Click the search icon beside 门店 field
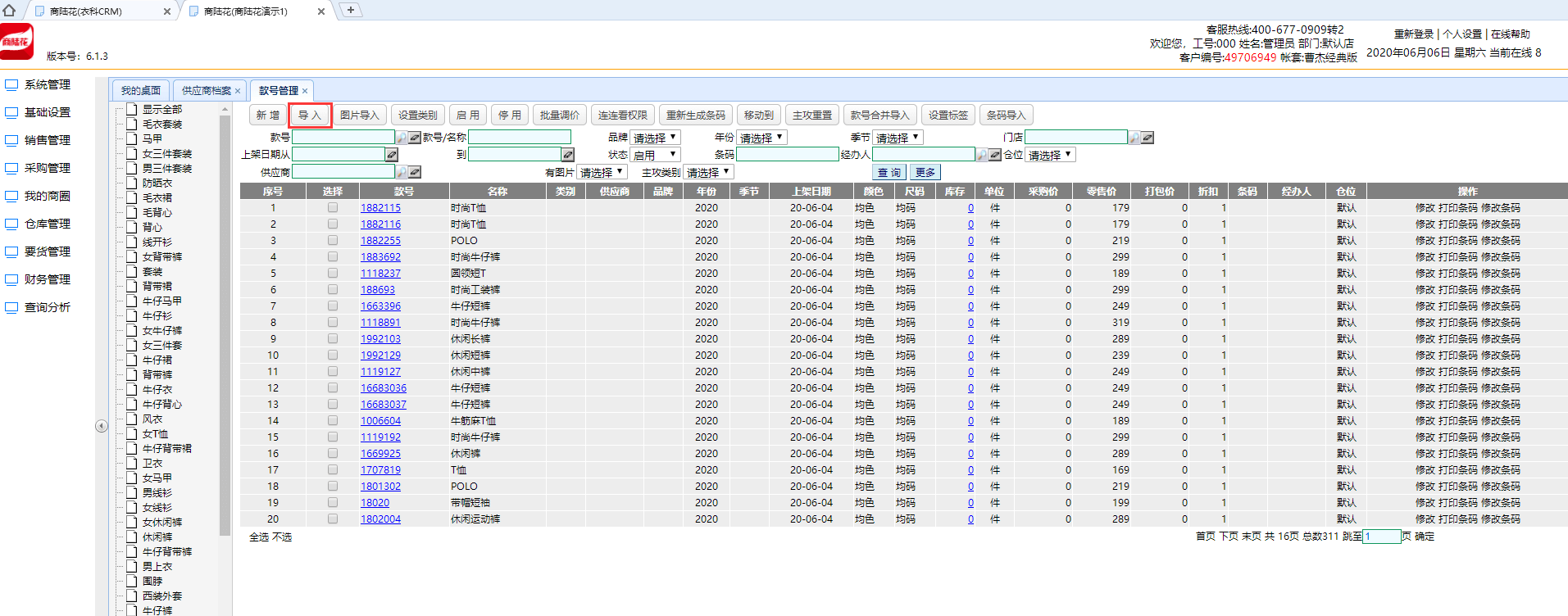Screen dimensions: 1568x616 1134,138
